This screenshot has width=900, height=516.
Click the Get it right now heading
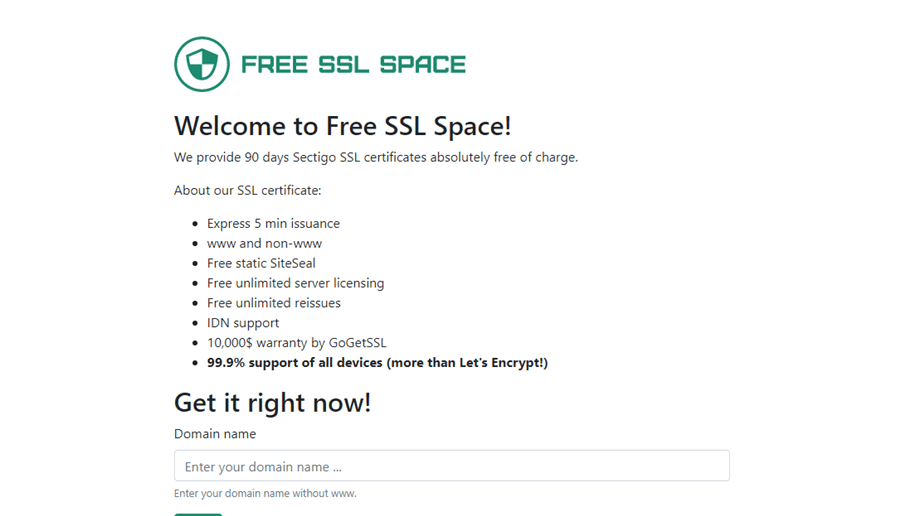point(272,402)
